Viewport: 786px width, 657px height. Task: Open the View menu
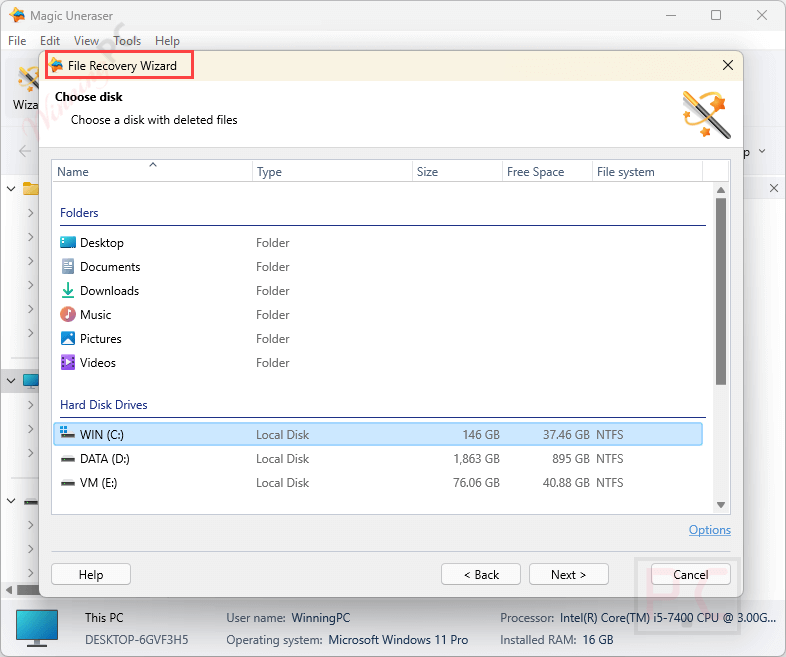coord(86,41)
